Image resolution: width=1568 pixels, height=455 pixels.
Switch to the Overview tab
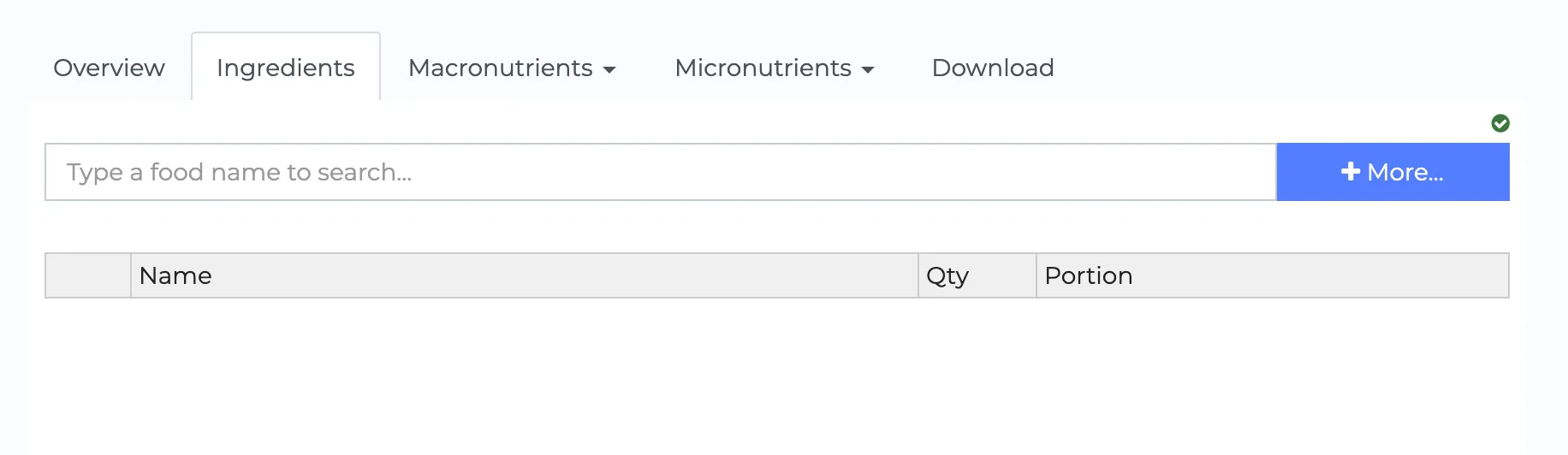(109, 68)
